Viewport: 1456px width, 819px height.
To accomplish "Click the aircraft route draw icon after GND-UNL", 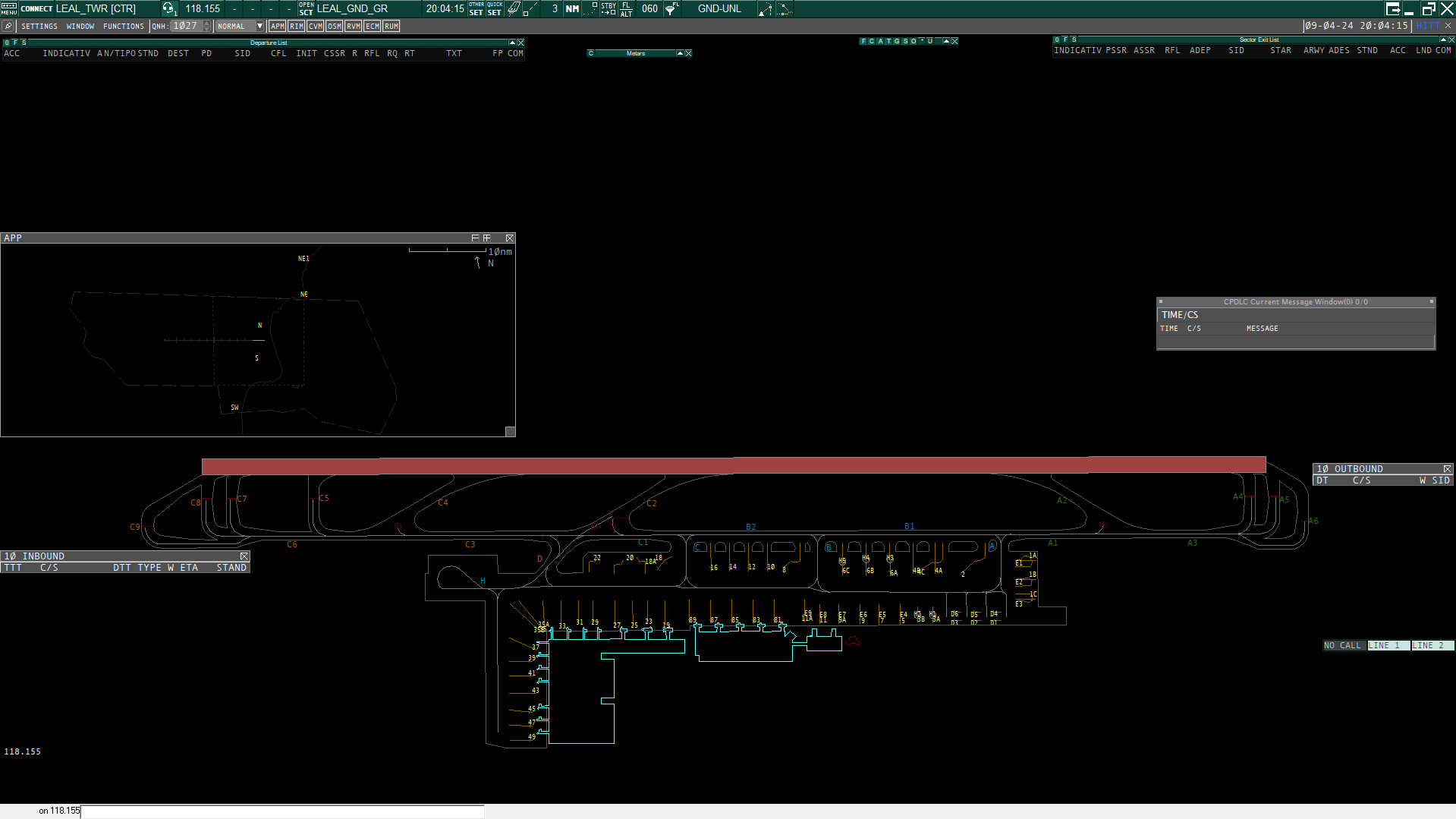I will [x=766, y=8].
